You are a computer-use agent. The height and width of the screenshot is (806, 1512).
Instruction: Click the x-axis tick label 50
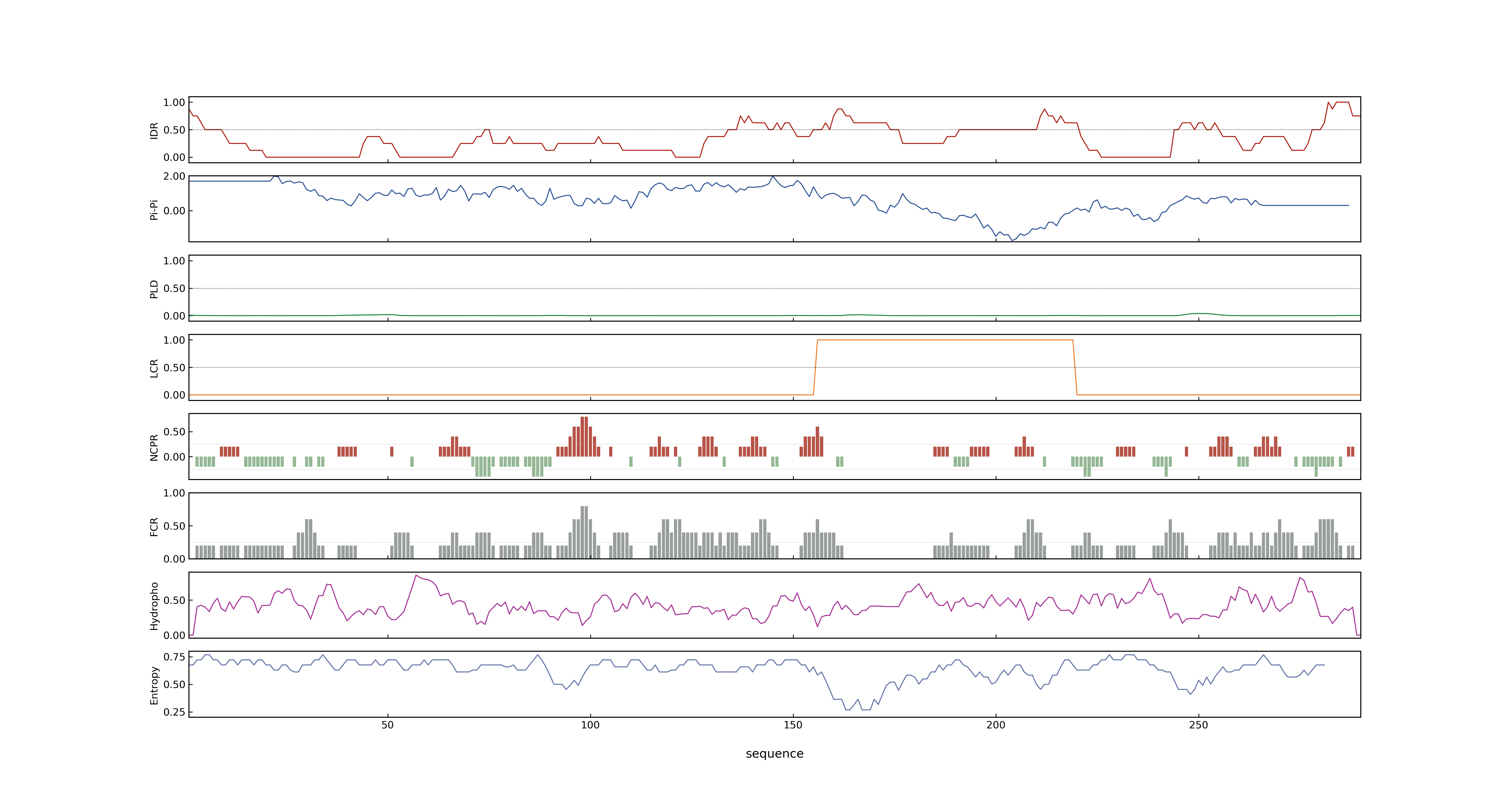click(387, 725)
